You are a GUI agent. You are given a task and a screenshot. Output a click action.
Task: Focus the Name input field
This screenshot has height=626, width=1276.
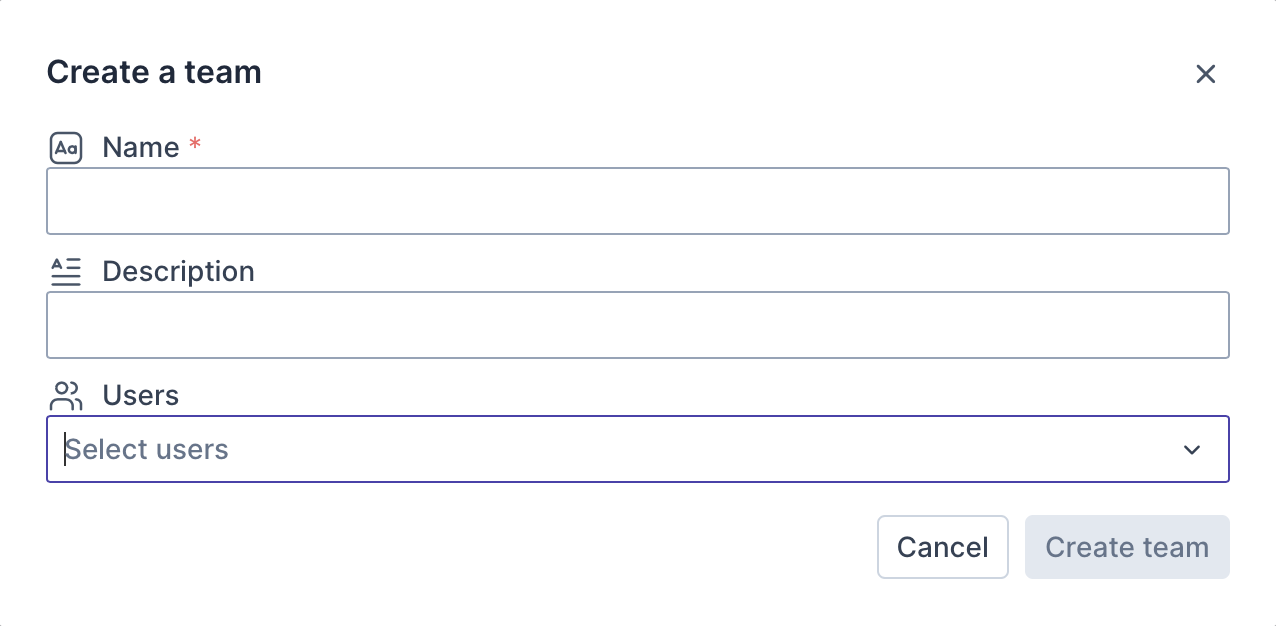(x=637, y=201)
